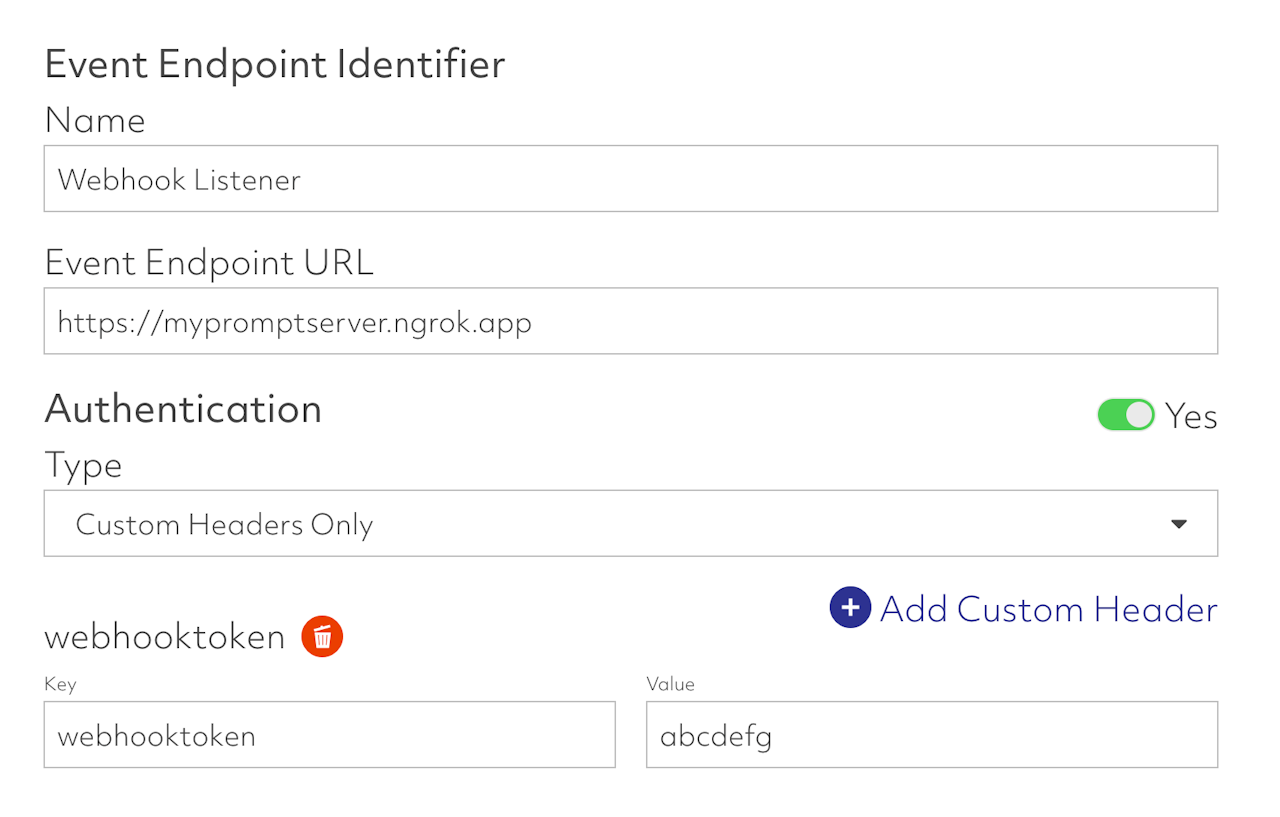The width and height of the screenshot is (1280, 817).
Task: Focus the Name field containing Webhook Listener
Action: coord(630,179)
